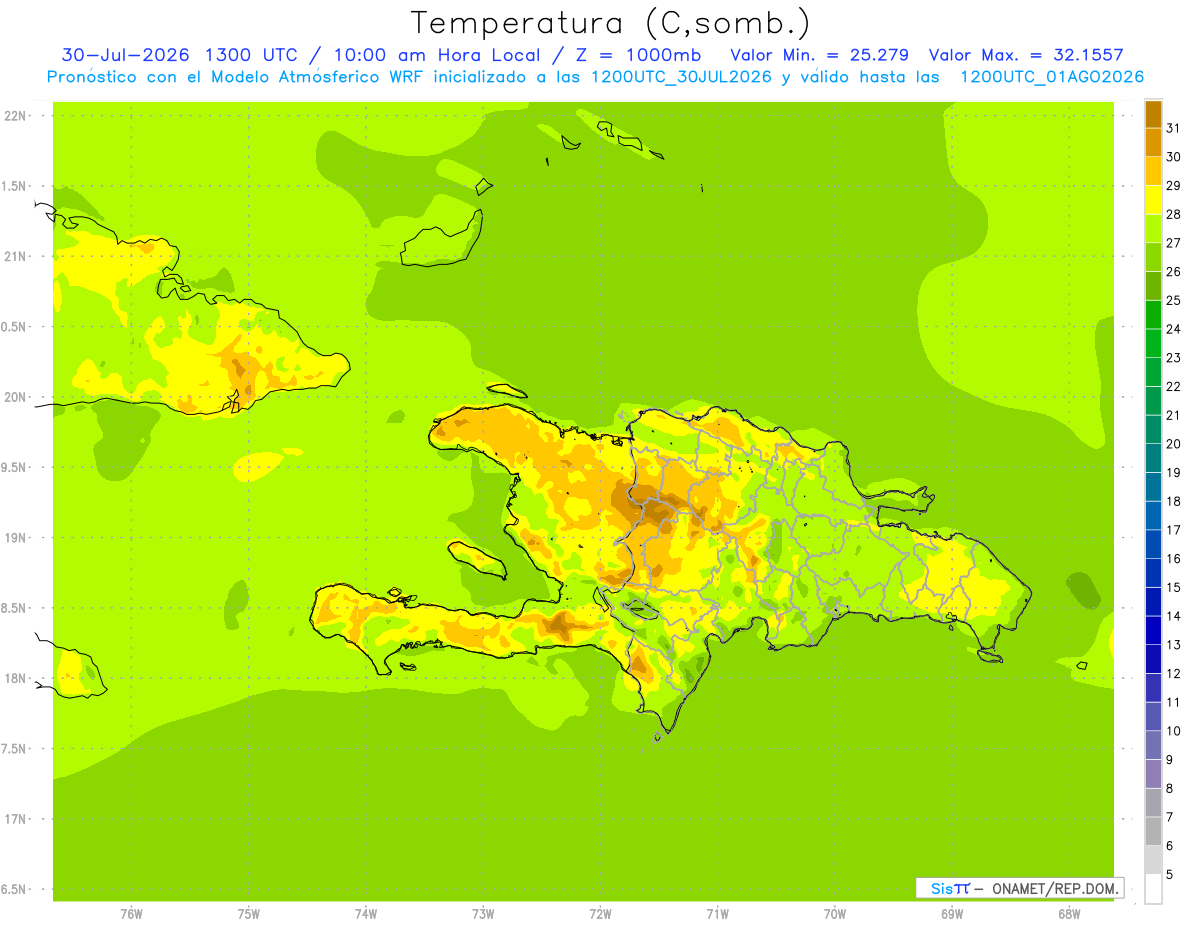Viewport: 1200px width, 927px height.
Task: Click the 71W longitude axis label
Action: pos(717,914)
